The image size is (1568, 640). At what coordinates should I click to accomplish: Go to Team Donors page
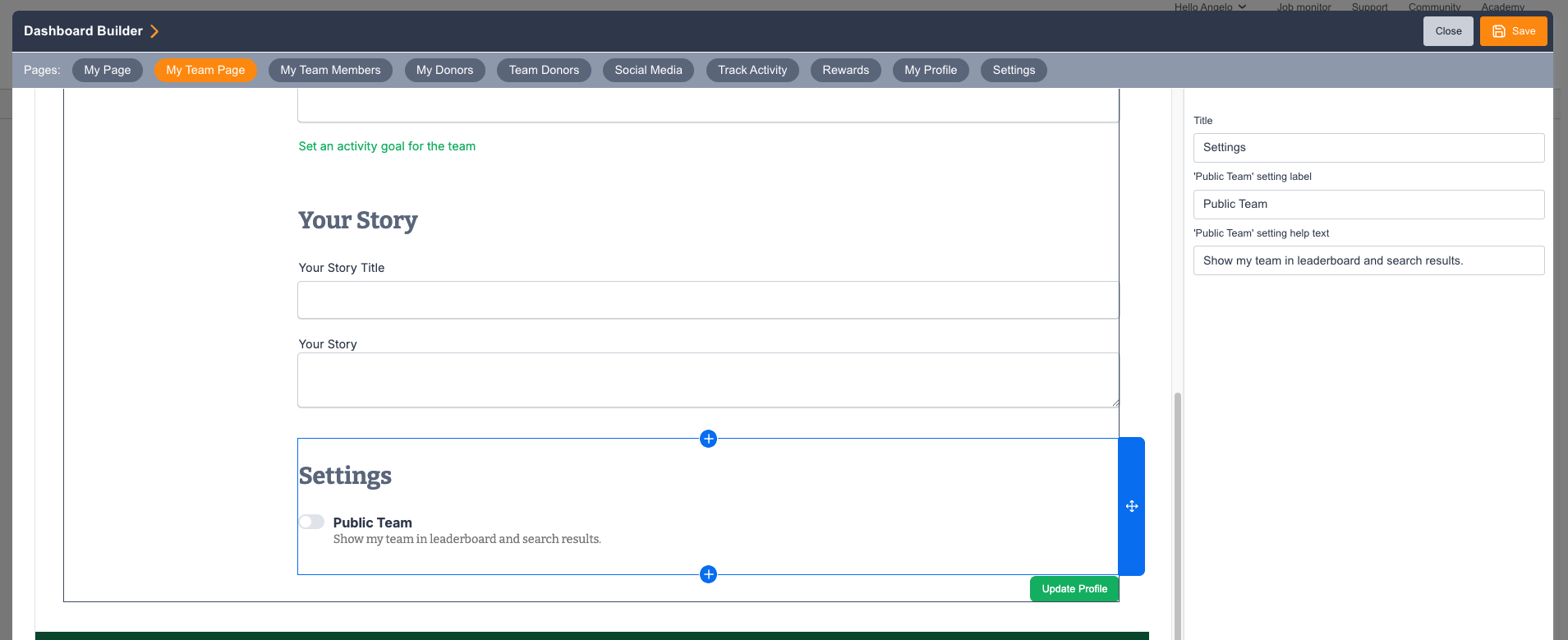point(544,70)
